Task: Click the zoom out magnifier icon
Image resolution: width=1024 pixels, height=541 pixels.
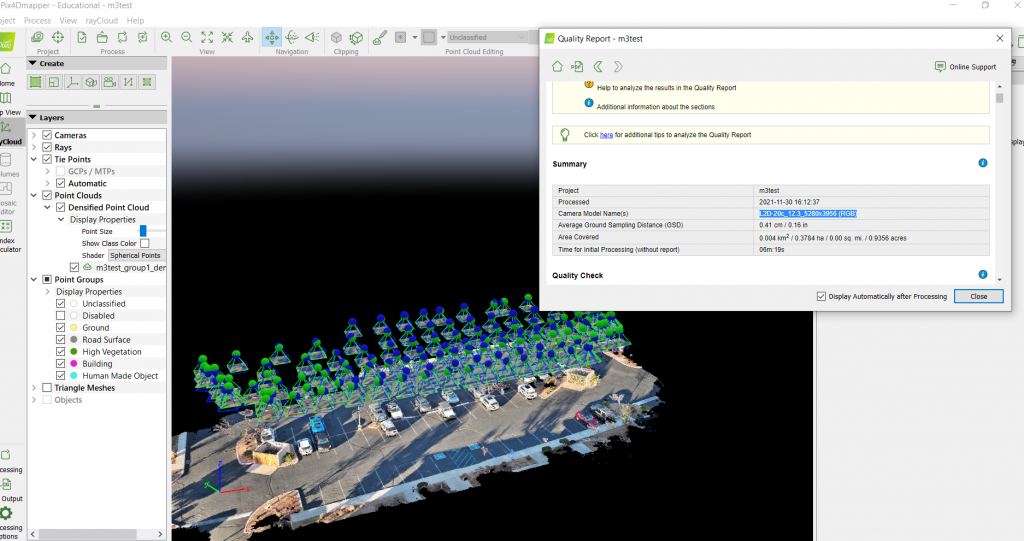Action: tap(187, 37)
